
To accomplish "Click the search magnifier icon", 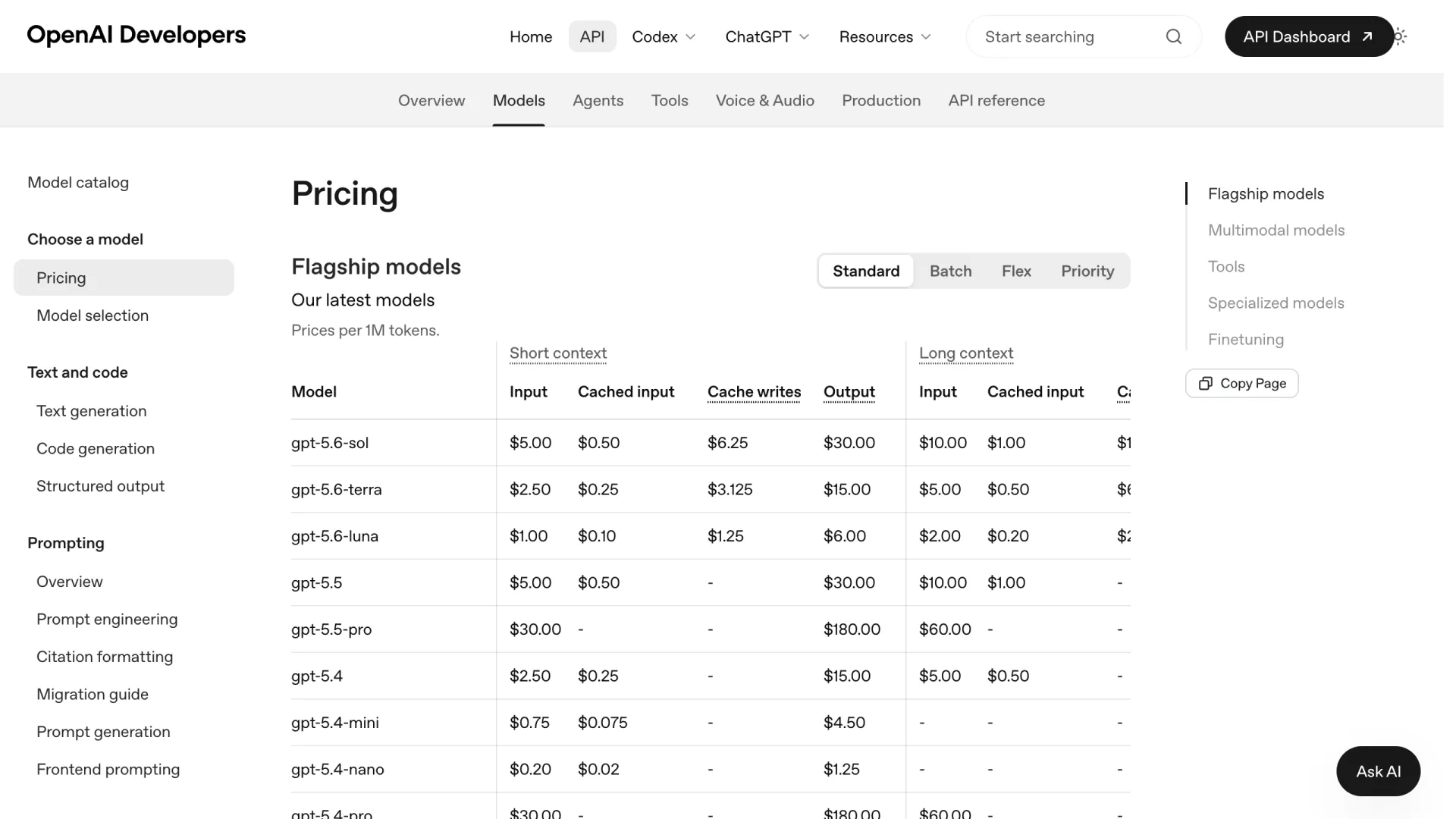I will (1173, 36).
